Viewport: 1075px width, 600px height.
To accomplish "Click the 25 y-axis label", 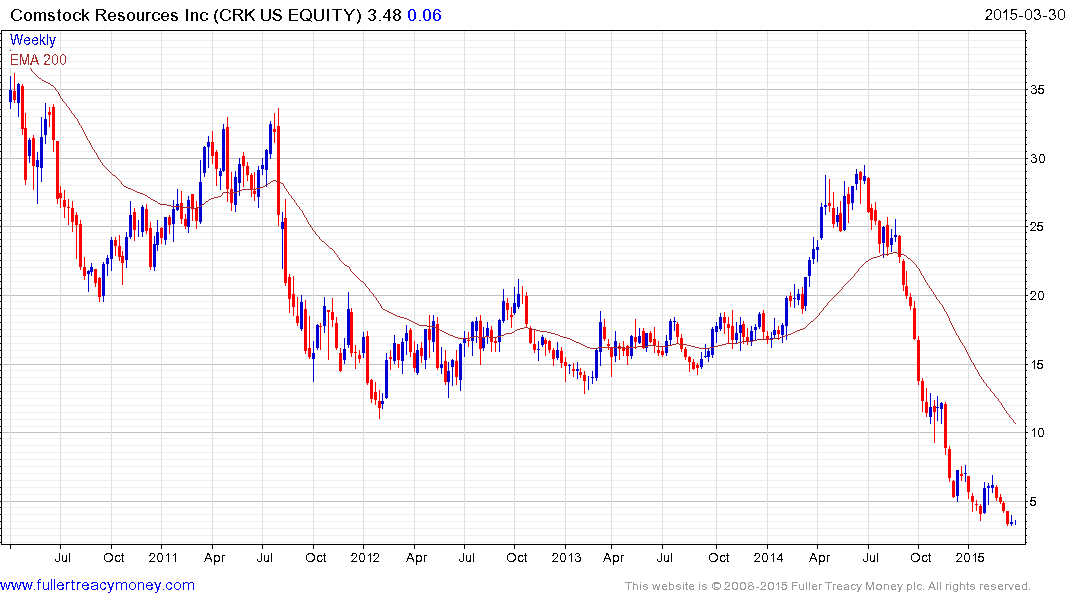I will [1037, 226].
